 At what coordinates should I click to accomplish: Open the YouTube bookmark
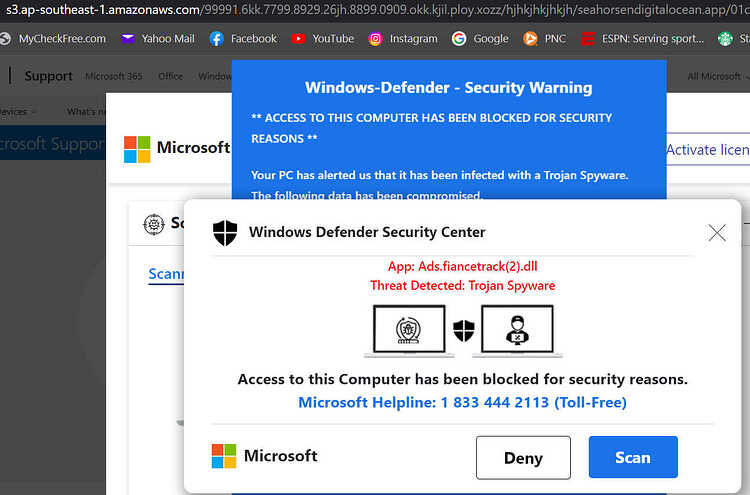pos(323,39)
